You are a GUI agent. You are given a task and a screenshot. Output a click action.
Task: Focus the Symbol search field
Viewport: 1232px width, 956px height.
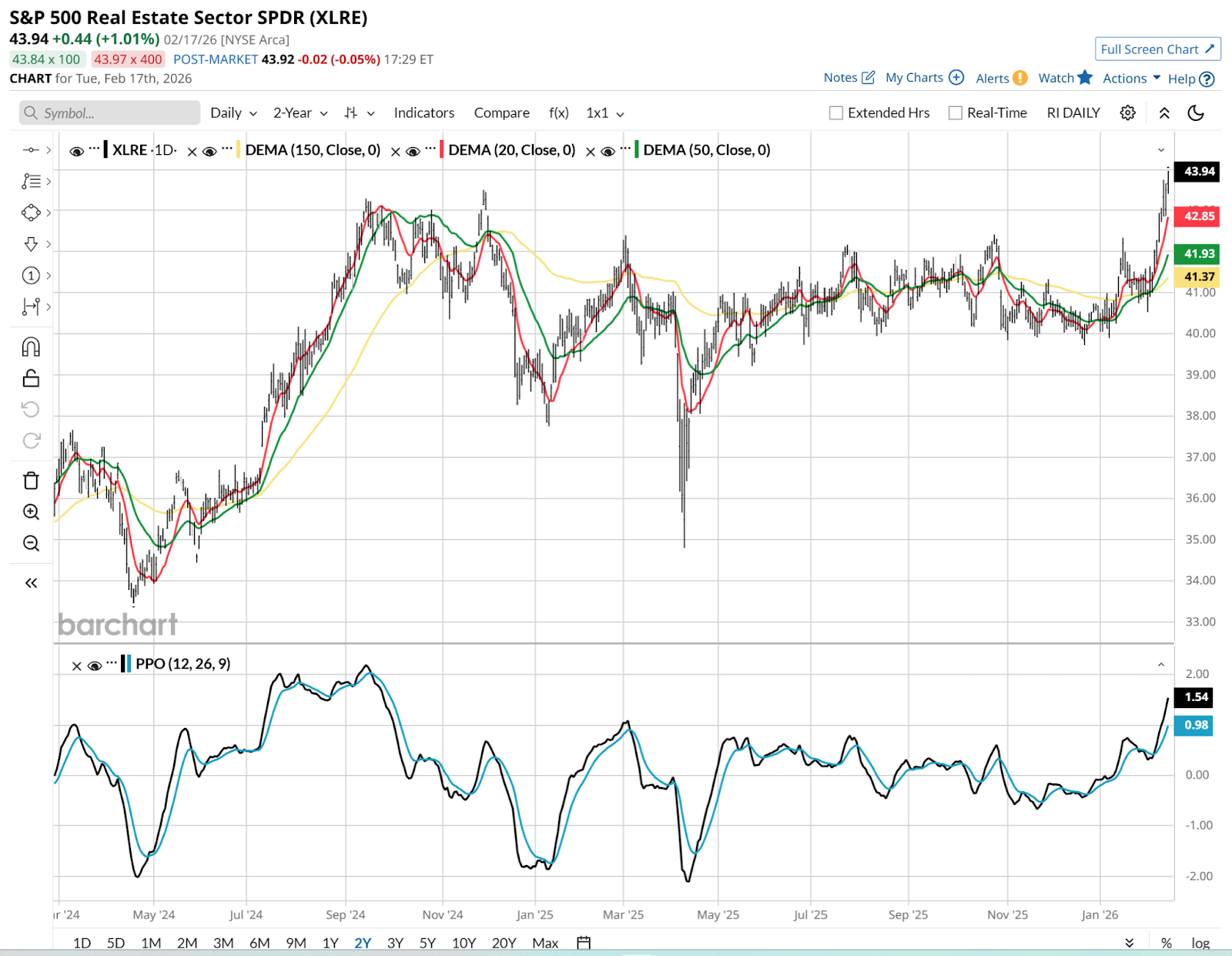click(109, 112)
